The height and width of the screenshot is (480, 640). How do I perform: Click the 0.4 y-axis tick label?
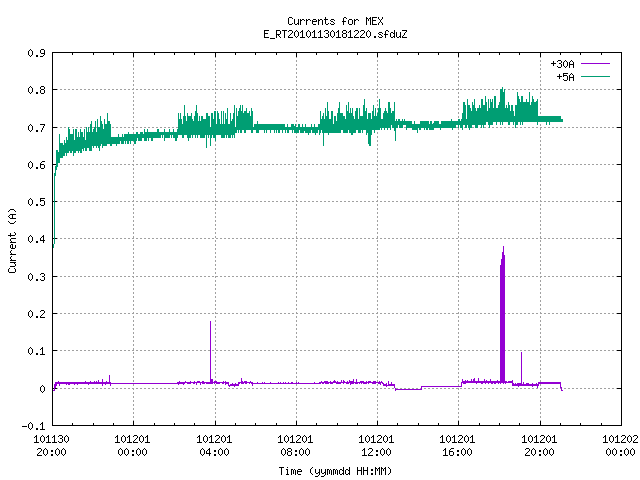(x=36, y=239)
